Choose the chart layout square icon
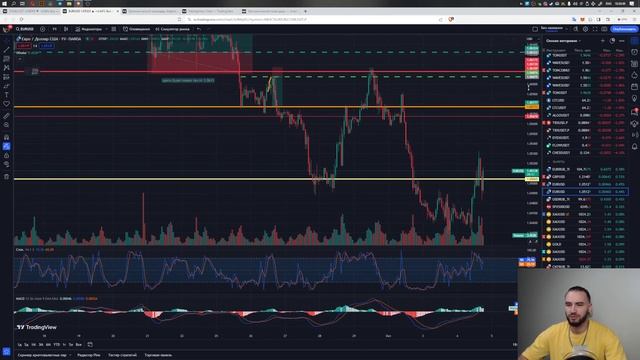Screen dimensions: 640x360 [x=535, y=29]
